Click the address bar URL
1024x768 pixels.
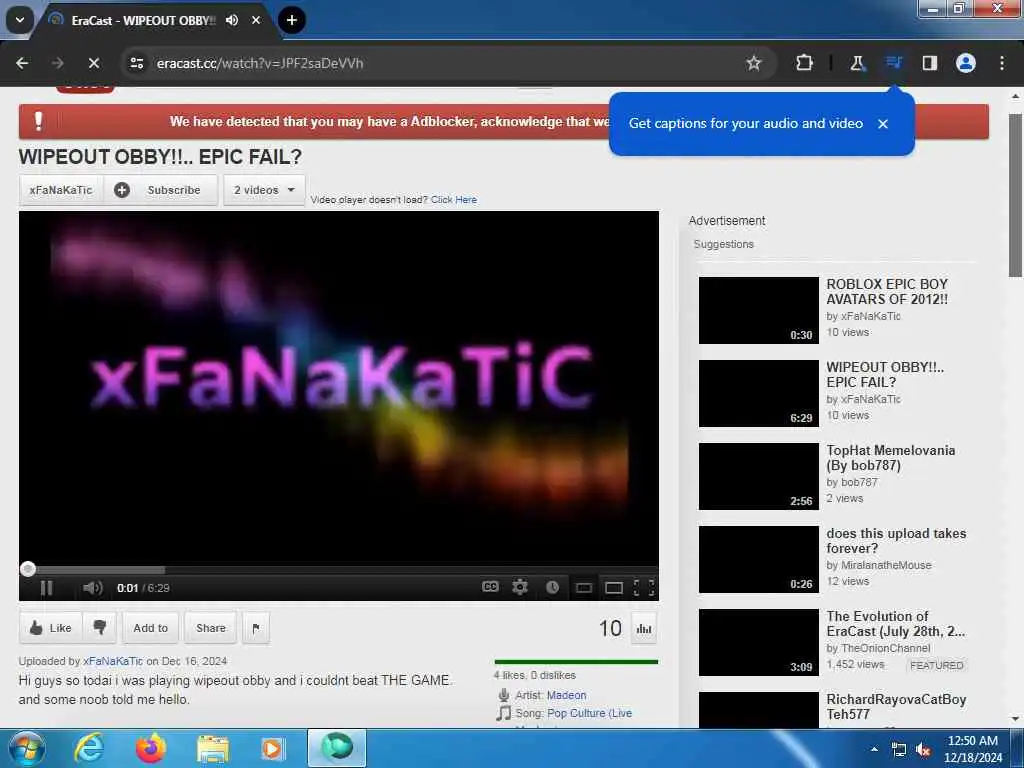coord(260,63)
